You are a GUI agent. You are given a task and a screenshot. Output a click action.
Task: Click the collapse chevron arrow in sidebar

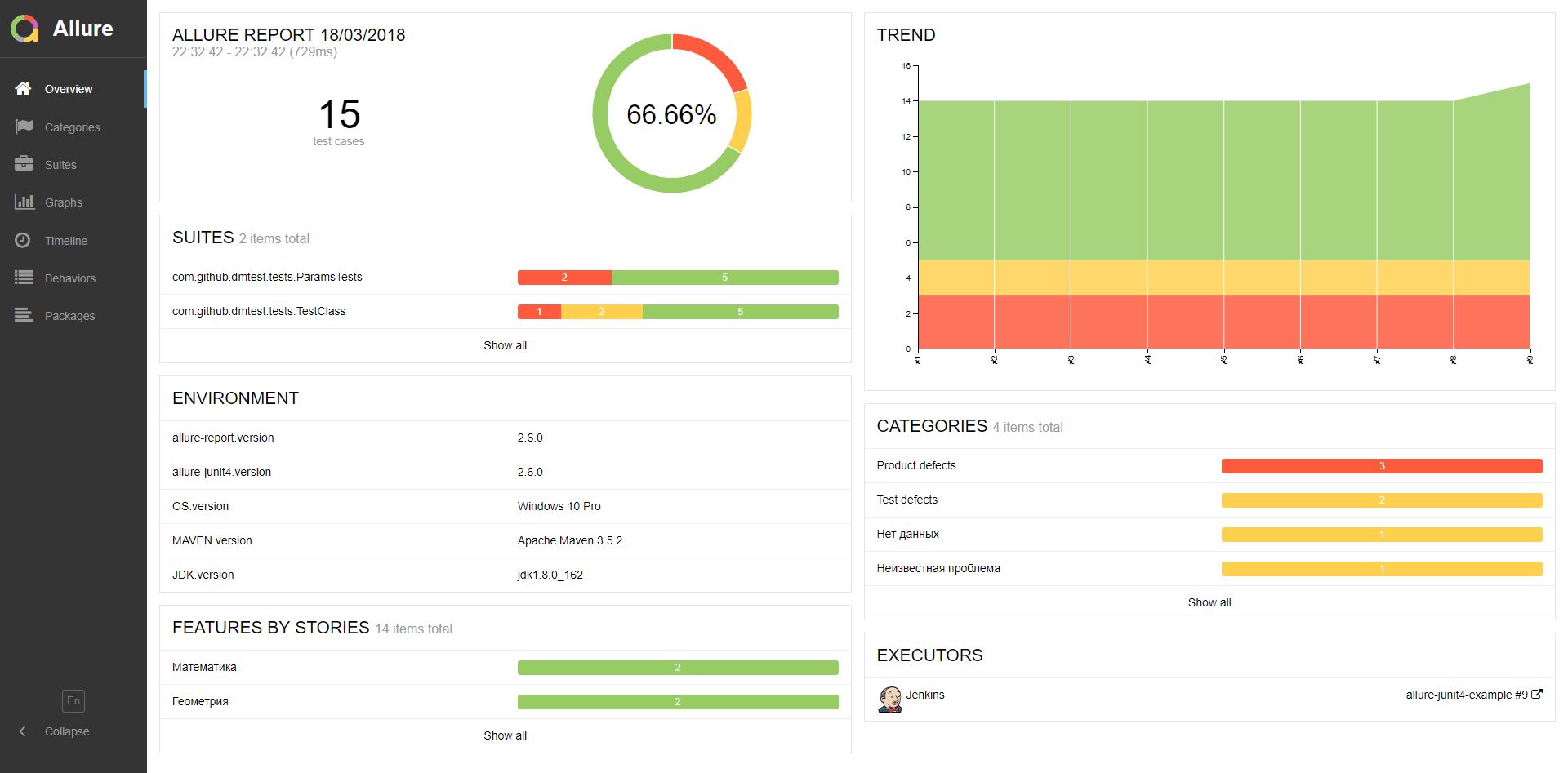click(23, 731)
